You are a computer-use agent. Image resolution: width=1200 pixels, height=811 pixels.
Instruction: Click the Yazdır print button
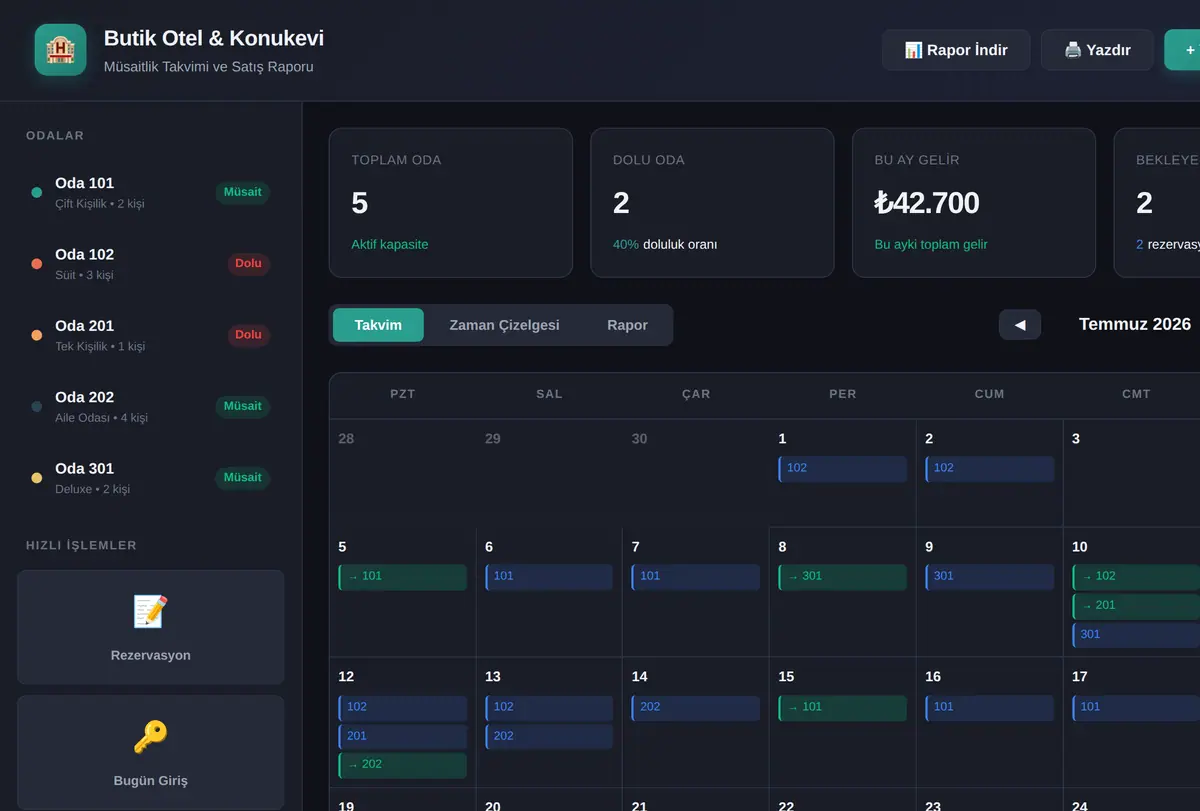click(x=1097, y=50)
